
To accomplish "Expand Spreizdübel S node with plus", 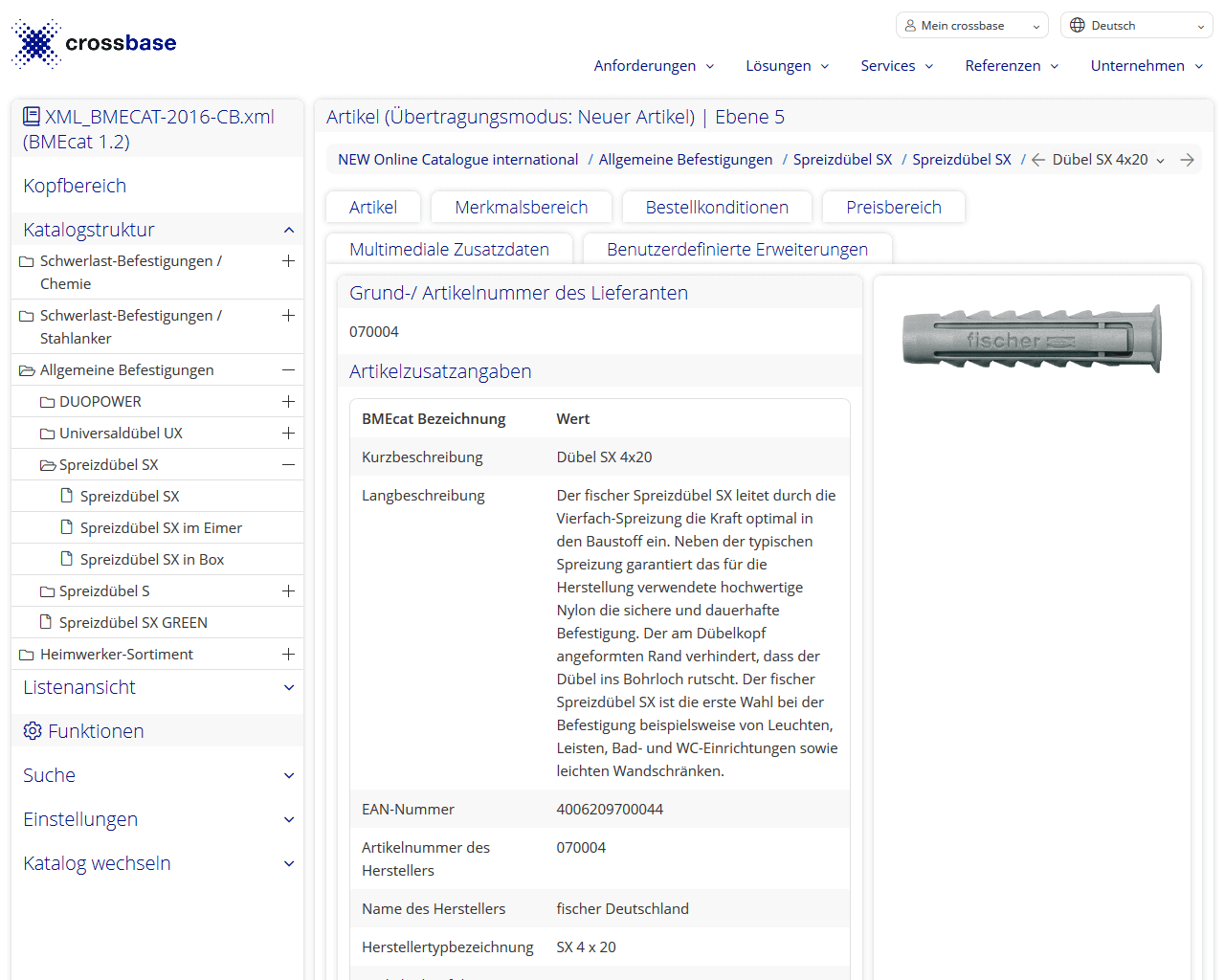I will [288, 590].
